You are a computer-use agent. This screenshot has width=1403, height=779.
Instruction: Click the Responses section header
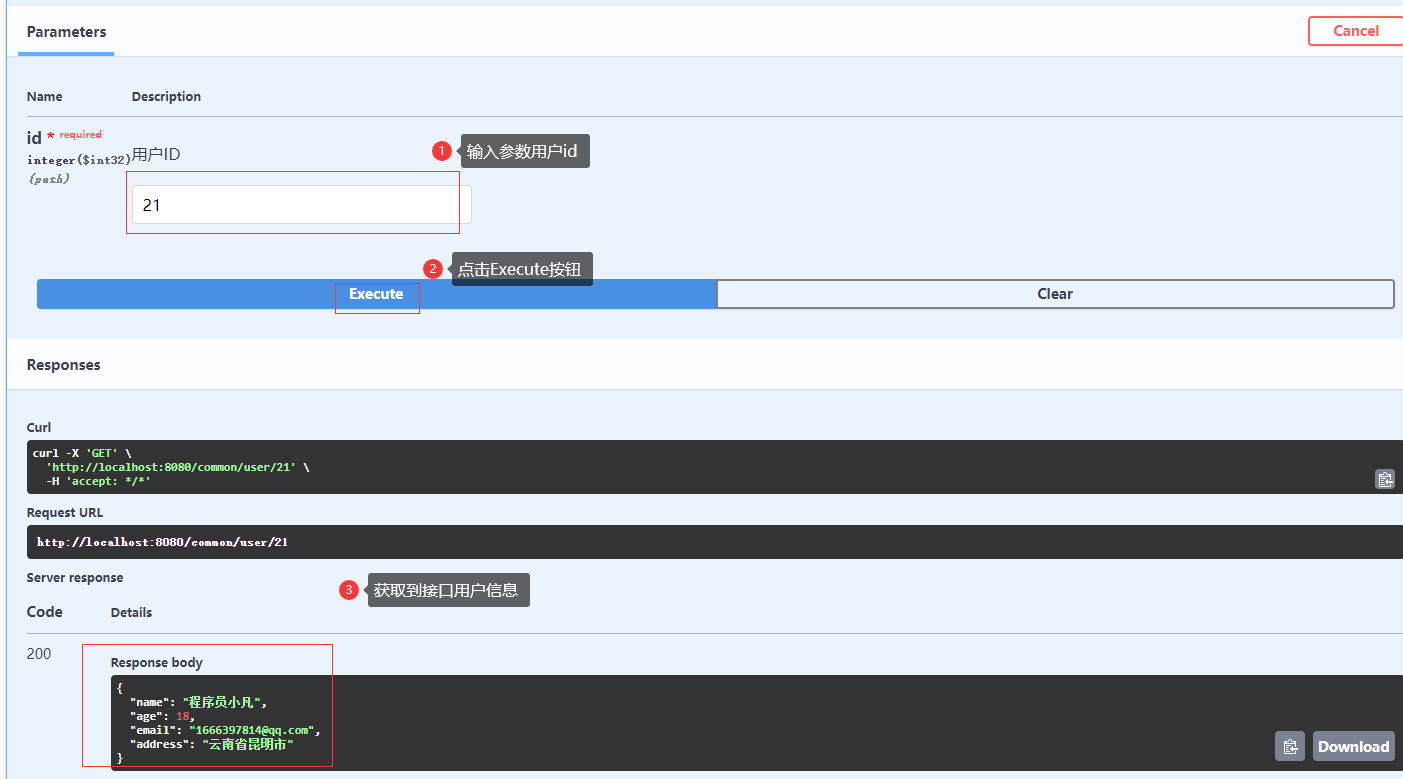64,365
